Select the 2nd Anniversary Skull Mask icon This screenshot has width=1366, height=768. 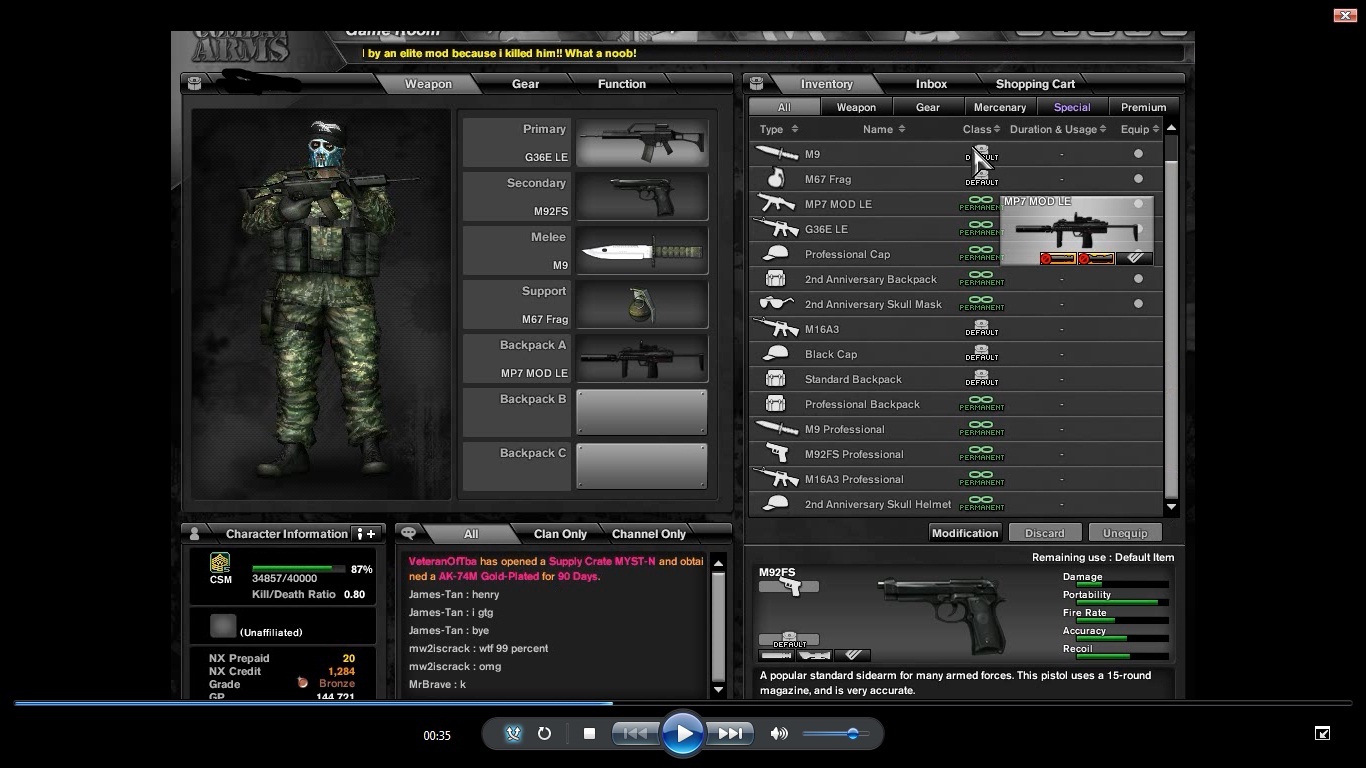pyautogui.click(x=777, y=304)
